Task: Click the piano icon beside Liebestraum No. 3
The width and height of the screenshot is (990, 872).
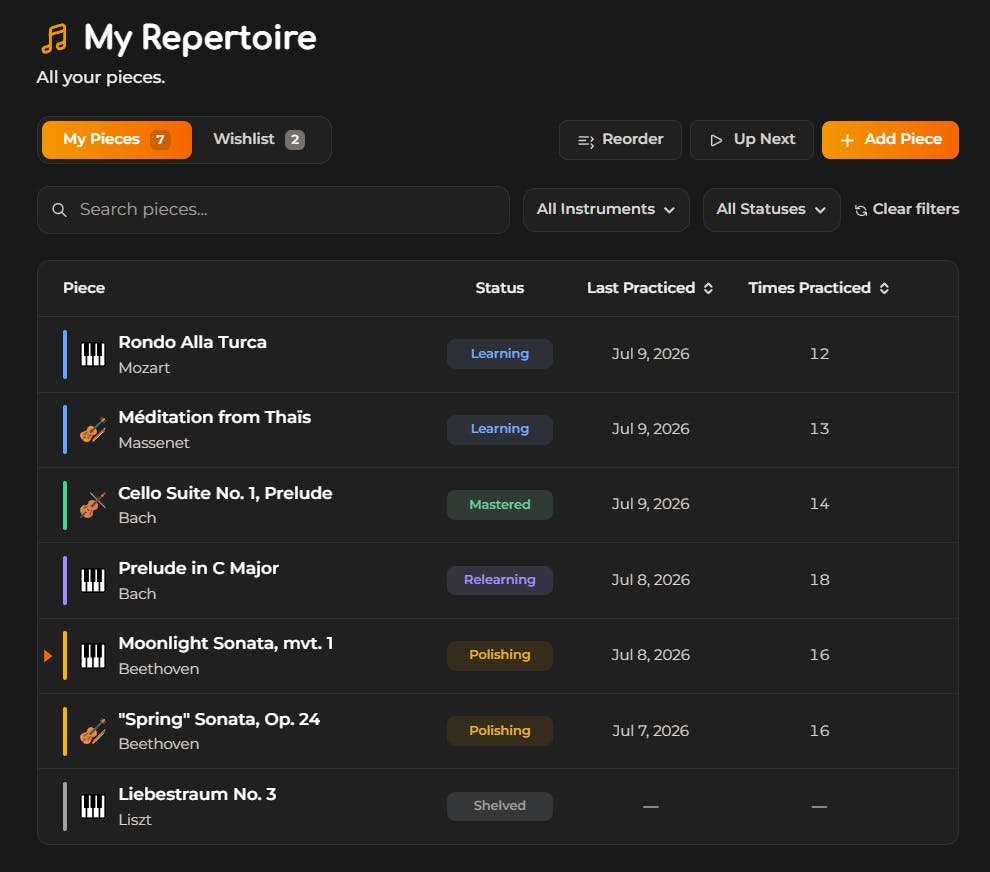Action: click(93, 806)
